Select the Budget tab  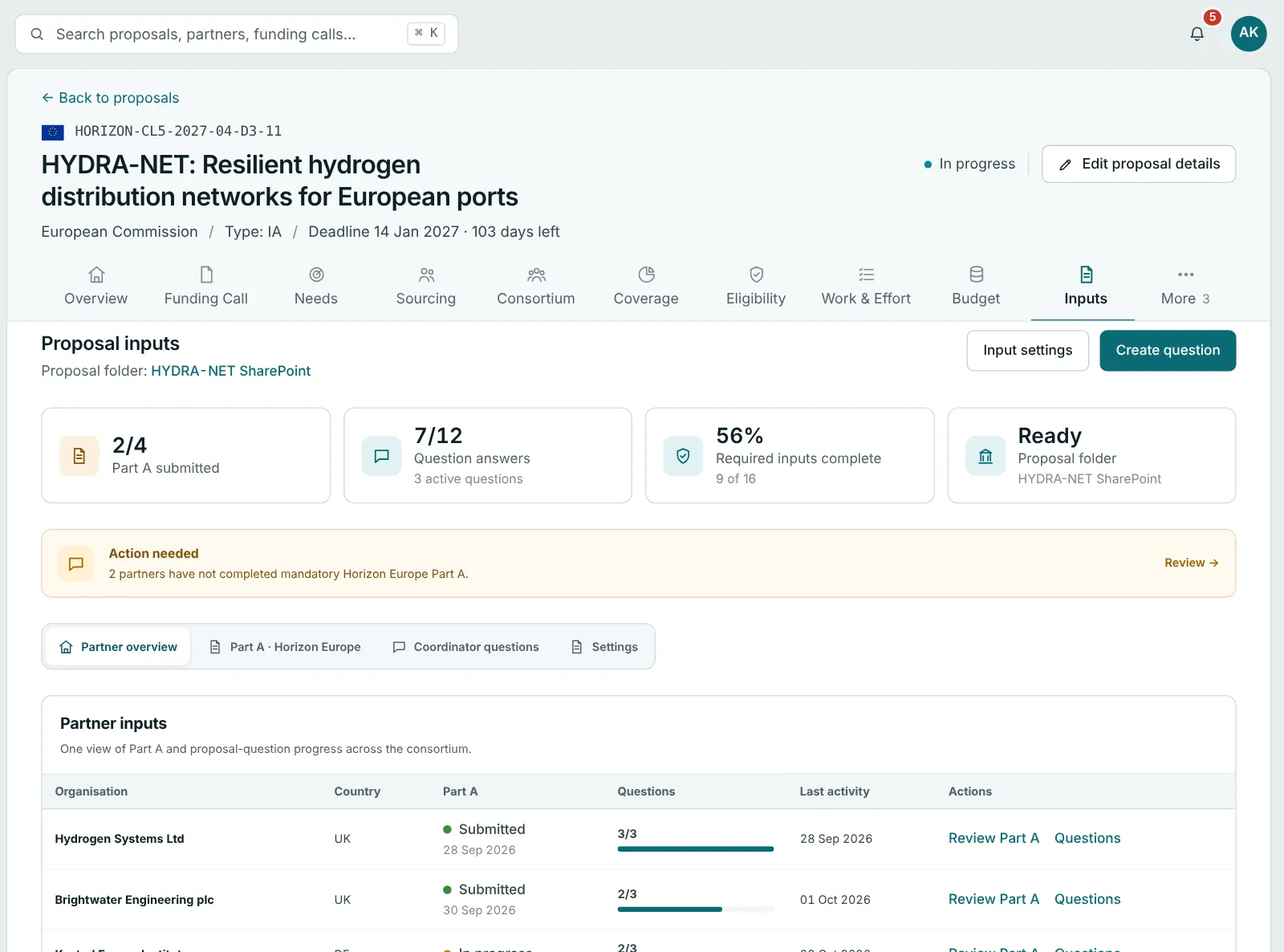(976, 287)
